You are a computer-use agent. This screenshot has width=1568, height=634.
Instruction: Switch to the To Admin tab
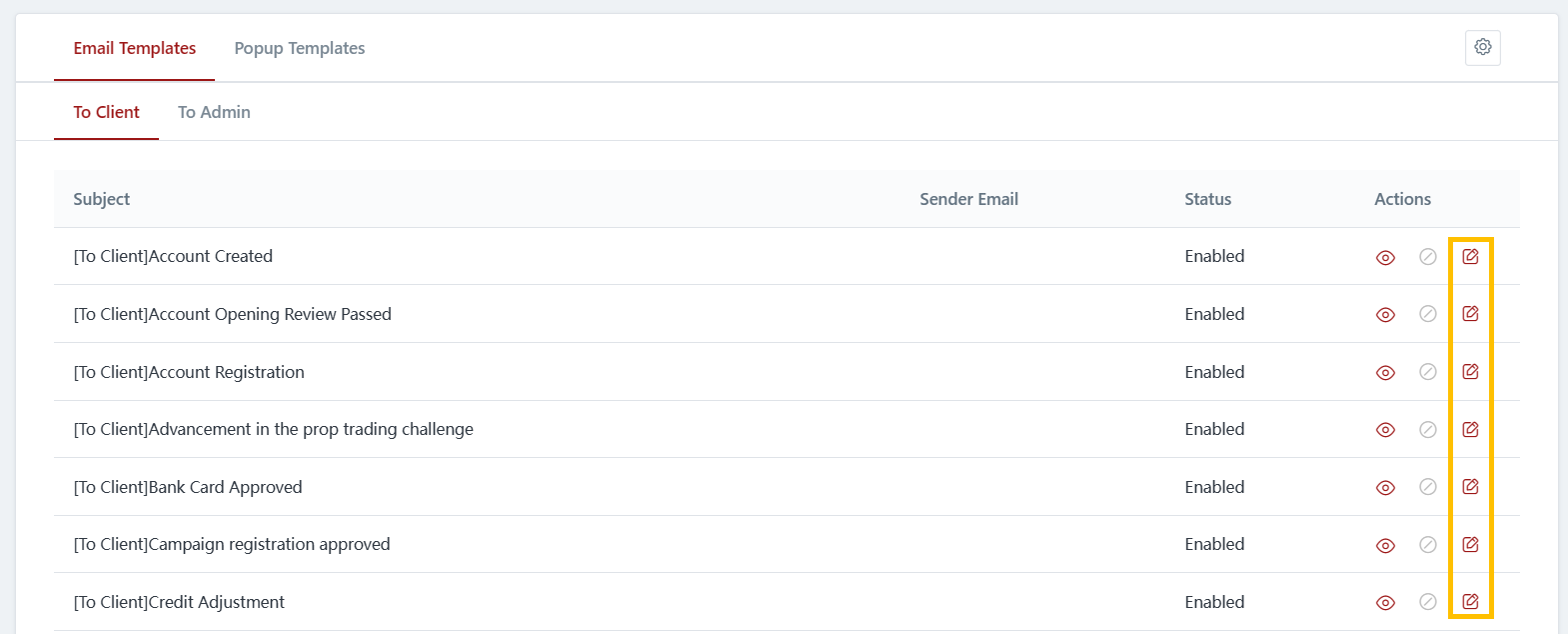click(214, 112)
